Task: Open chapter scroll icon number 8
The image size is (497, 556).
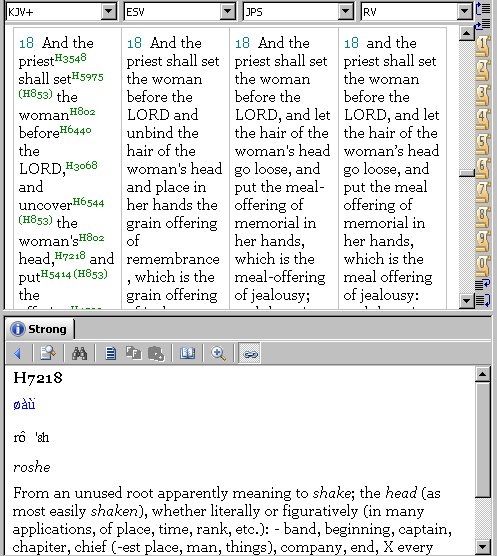Action: coord(482,218)
